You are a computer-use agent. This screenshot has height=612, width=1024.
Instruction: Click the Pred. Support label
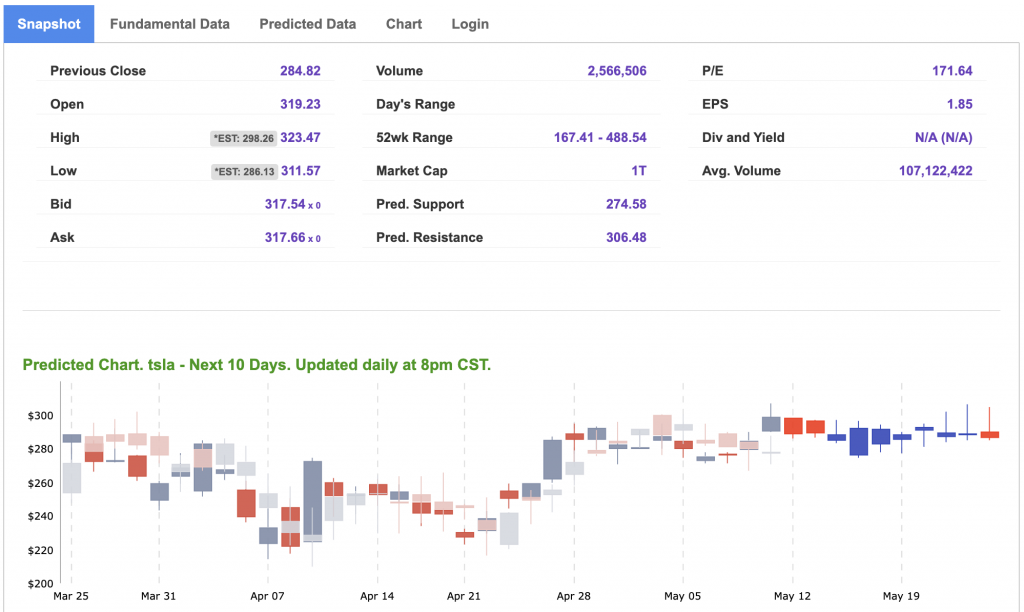[x=420, y=204]
